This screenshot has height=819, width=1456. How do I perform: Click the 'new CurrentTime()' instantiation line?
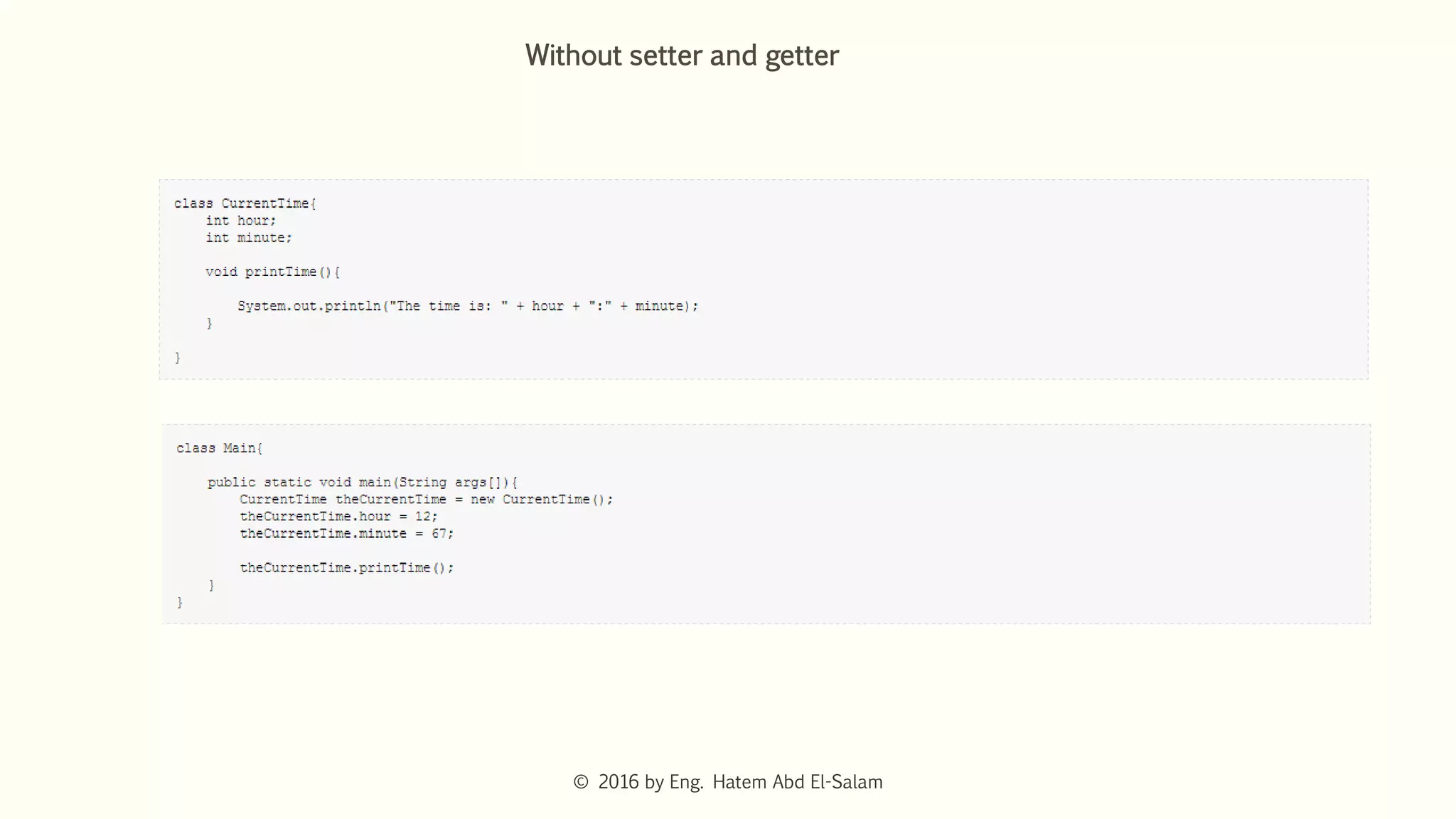click(x=426, y=499)
